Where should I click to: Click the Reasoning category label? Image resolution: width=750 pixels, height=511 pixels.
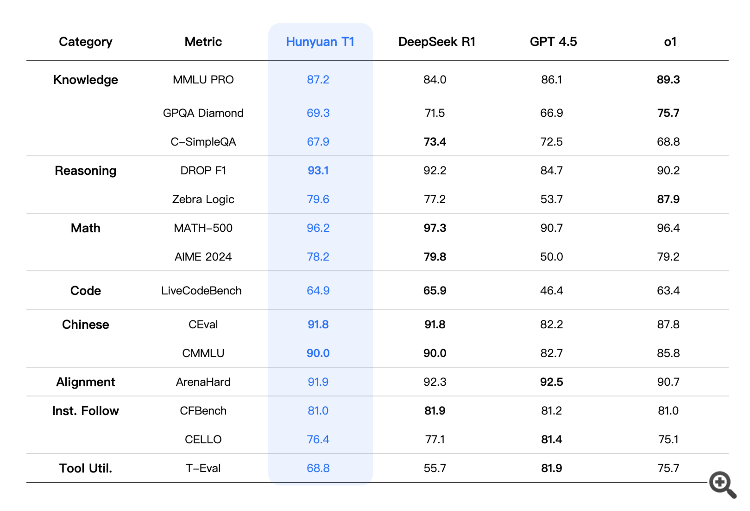[85, 171]
